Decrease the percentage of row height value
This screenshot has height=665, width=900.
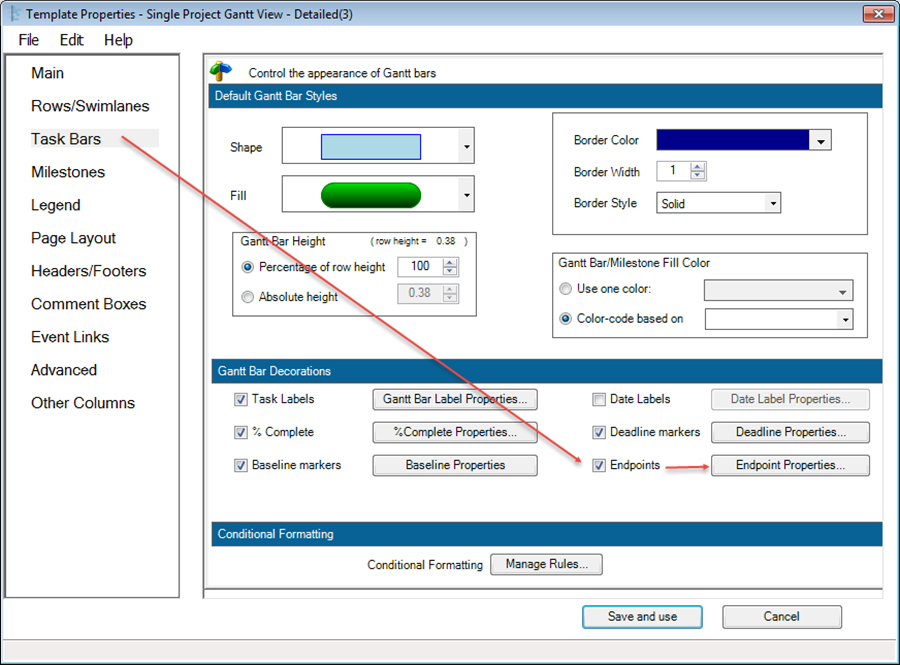point(450,272)
